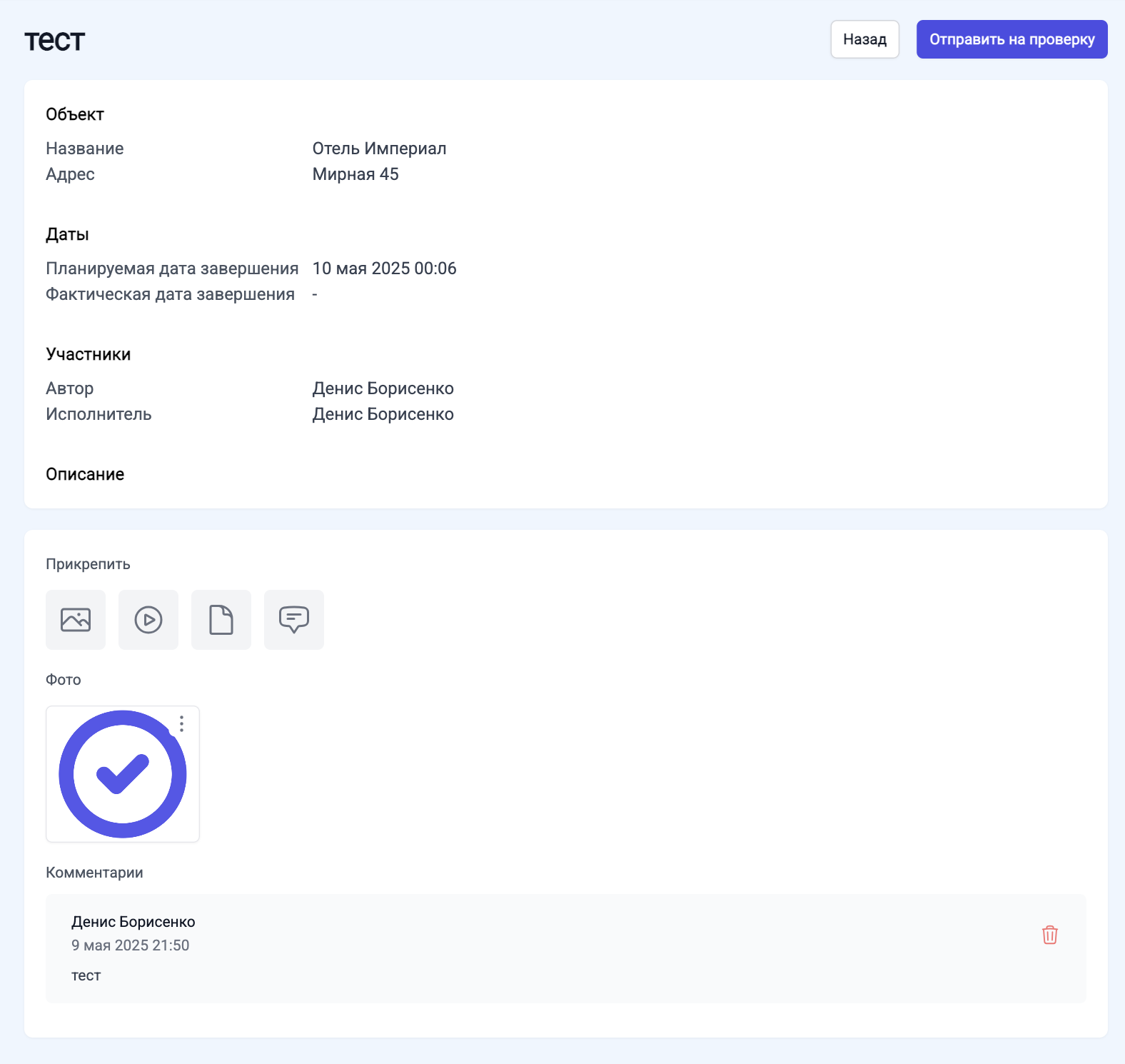Open the three-dot menu on the photo

click(182, 723)
